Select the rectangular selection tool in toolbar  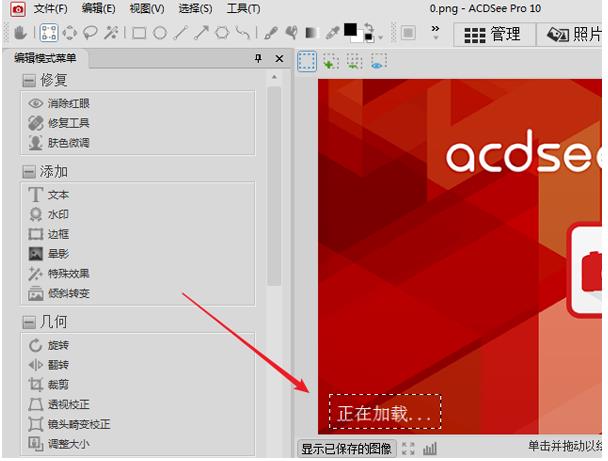[x=49, y=33]
